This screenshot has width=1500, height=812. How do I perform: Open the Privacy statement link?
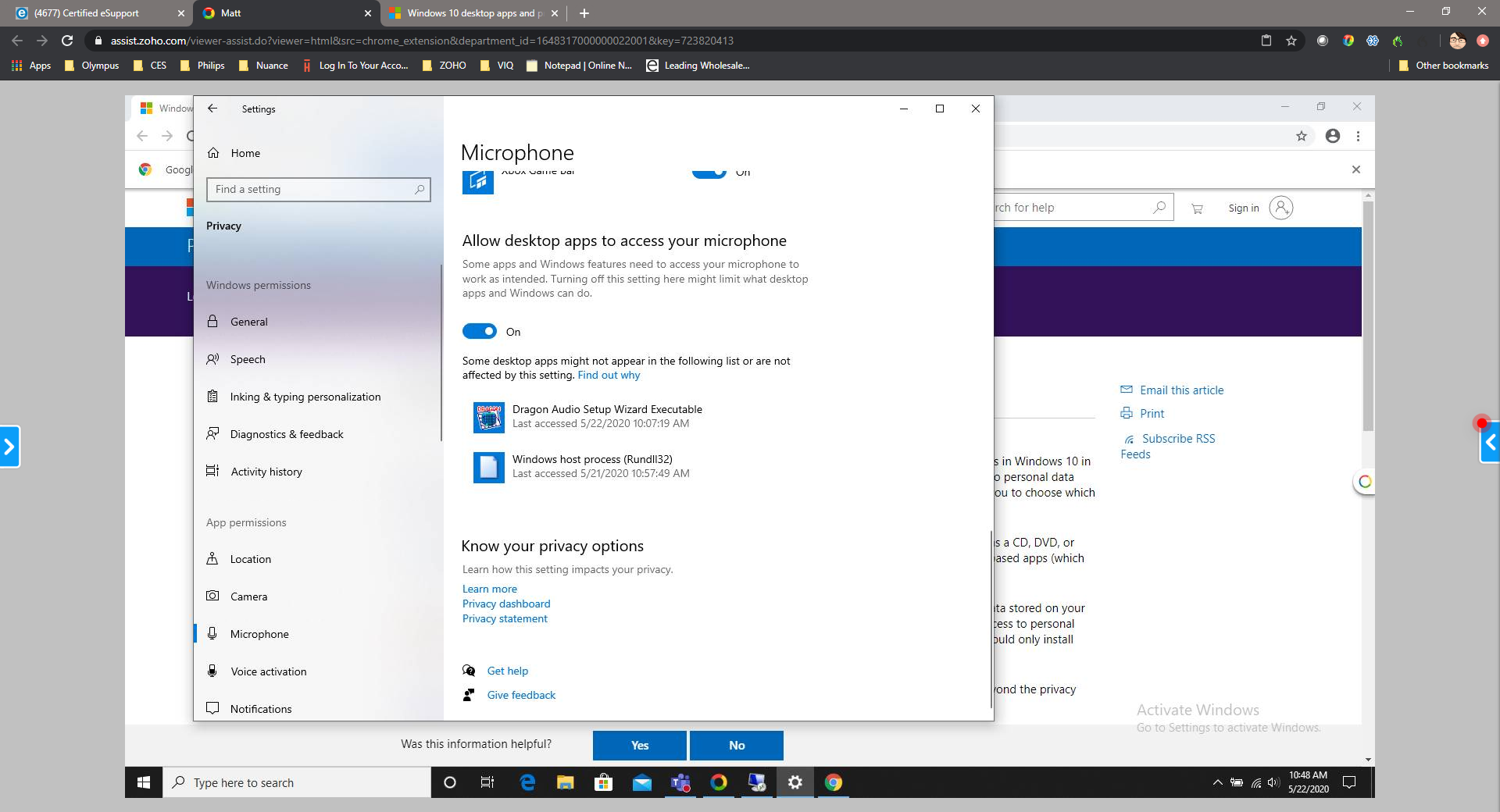coord(505,618)
